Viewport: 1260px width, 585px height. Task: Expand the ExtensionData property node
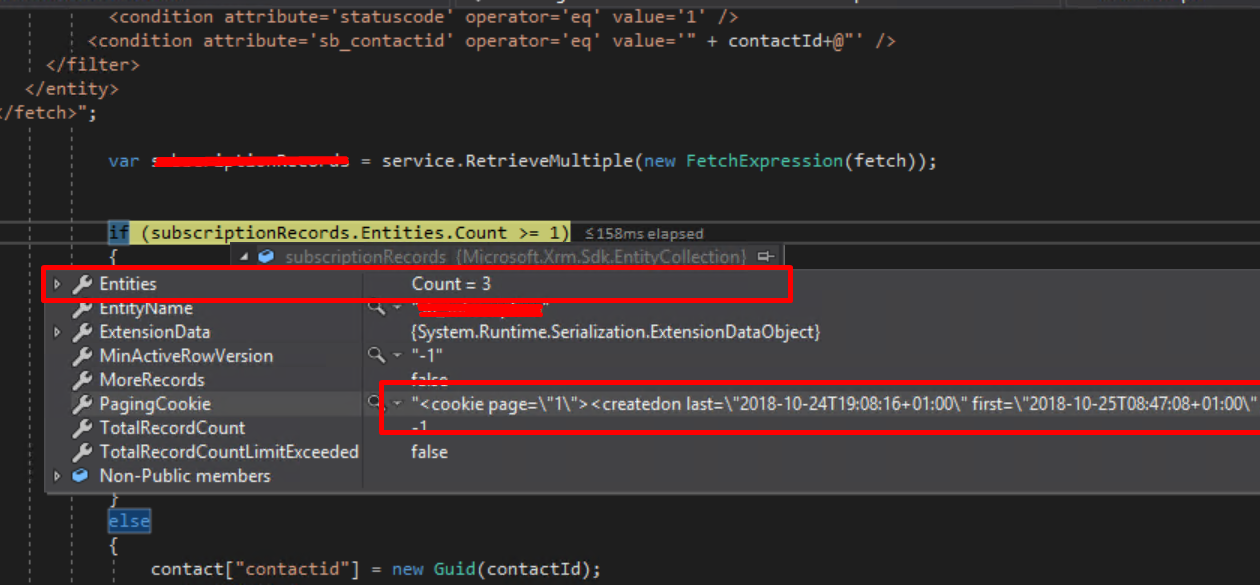(58, 332)
